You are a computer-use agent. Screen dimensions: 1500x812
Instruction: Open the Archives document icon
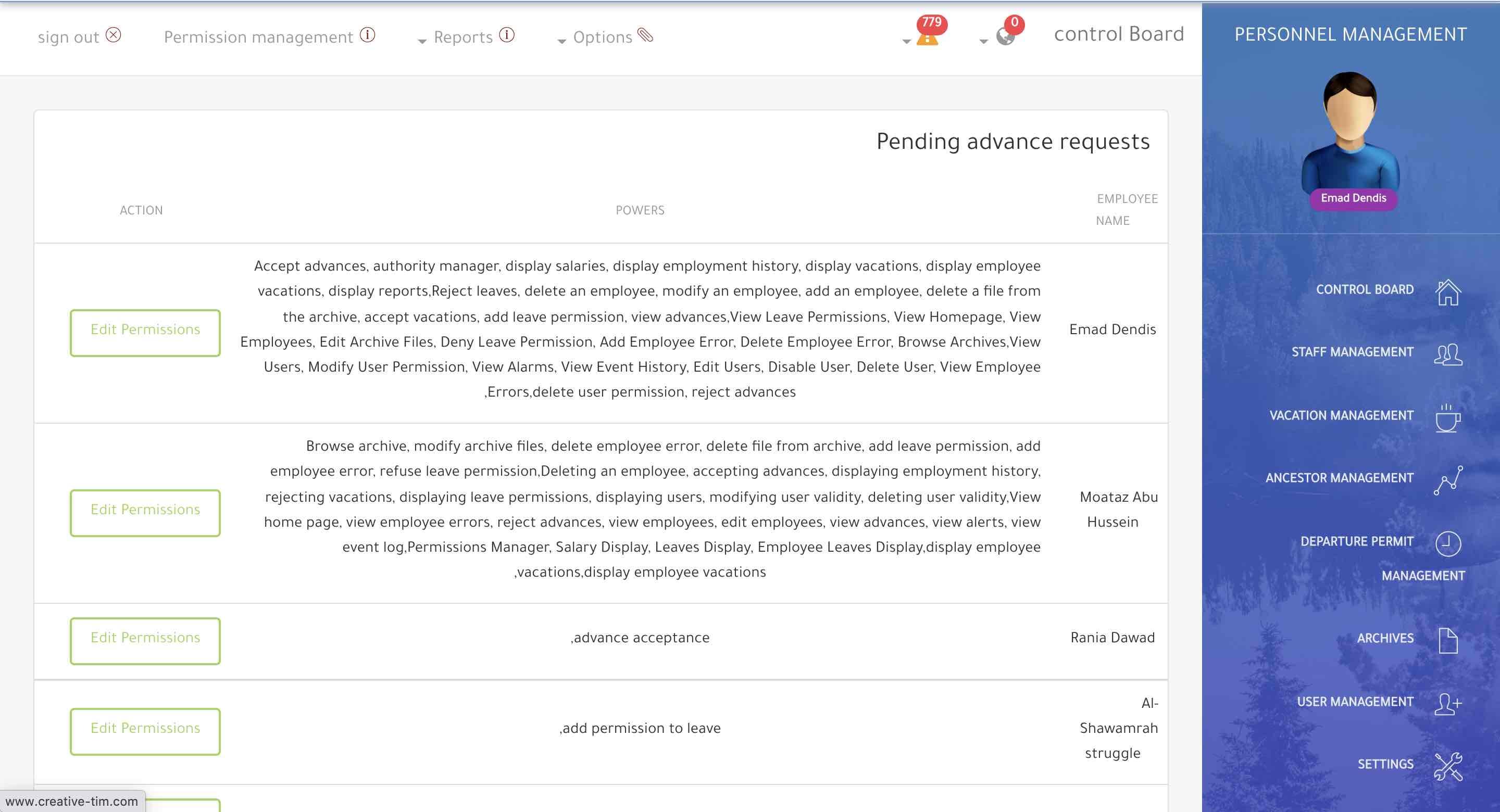point(1447,640)
